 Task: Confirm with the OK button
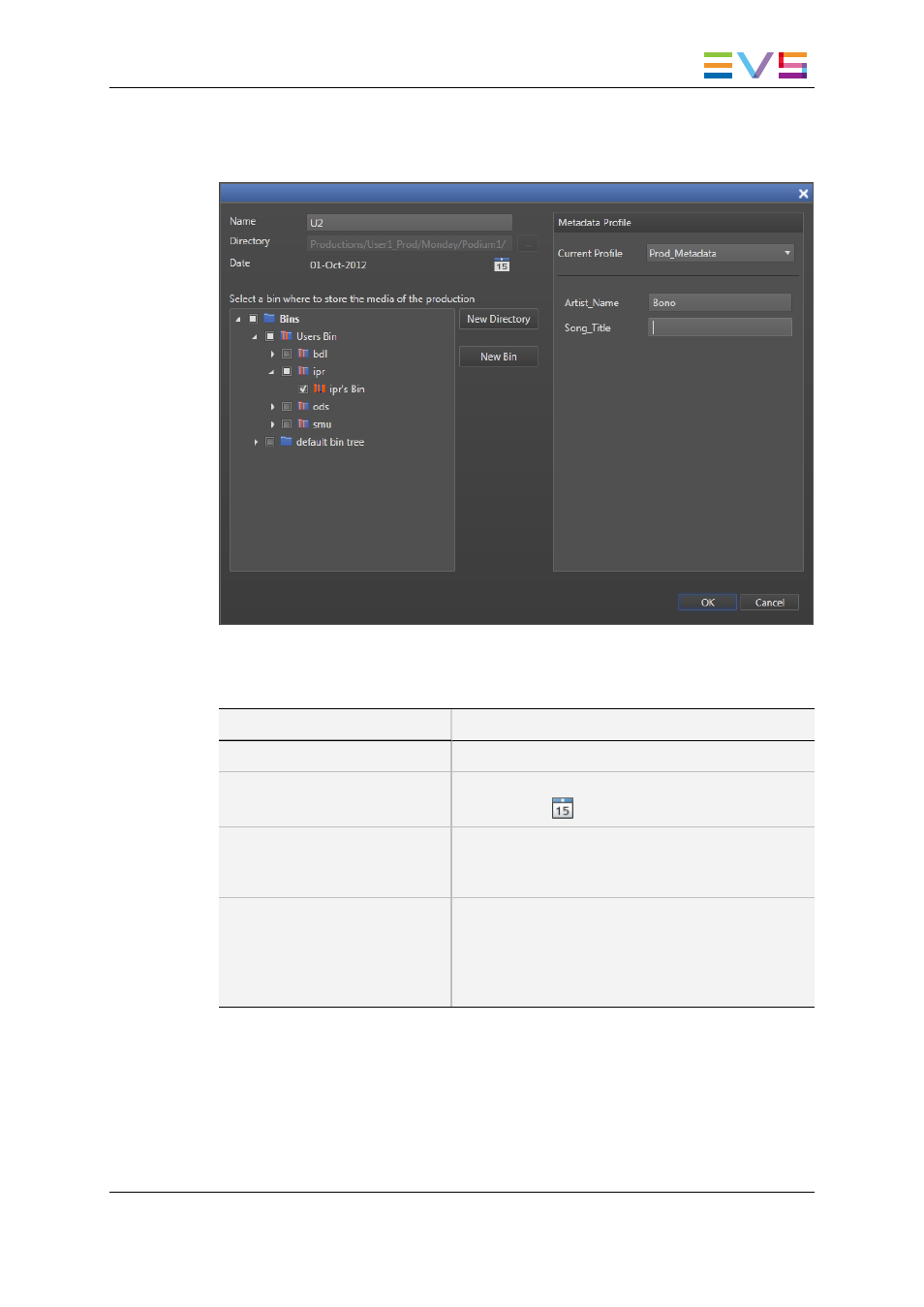[708, 603]
